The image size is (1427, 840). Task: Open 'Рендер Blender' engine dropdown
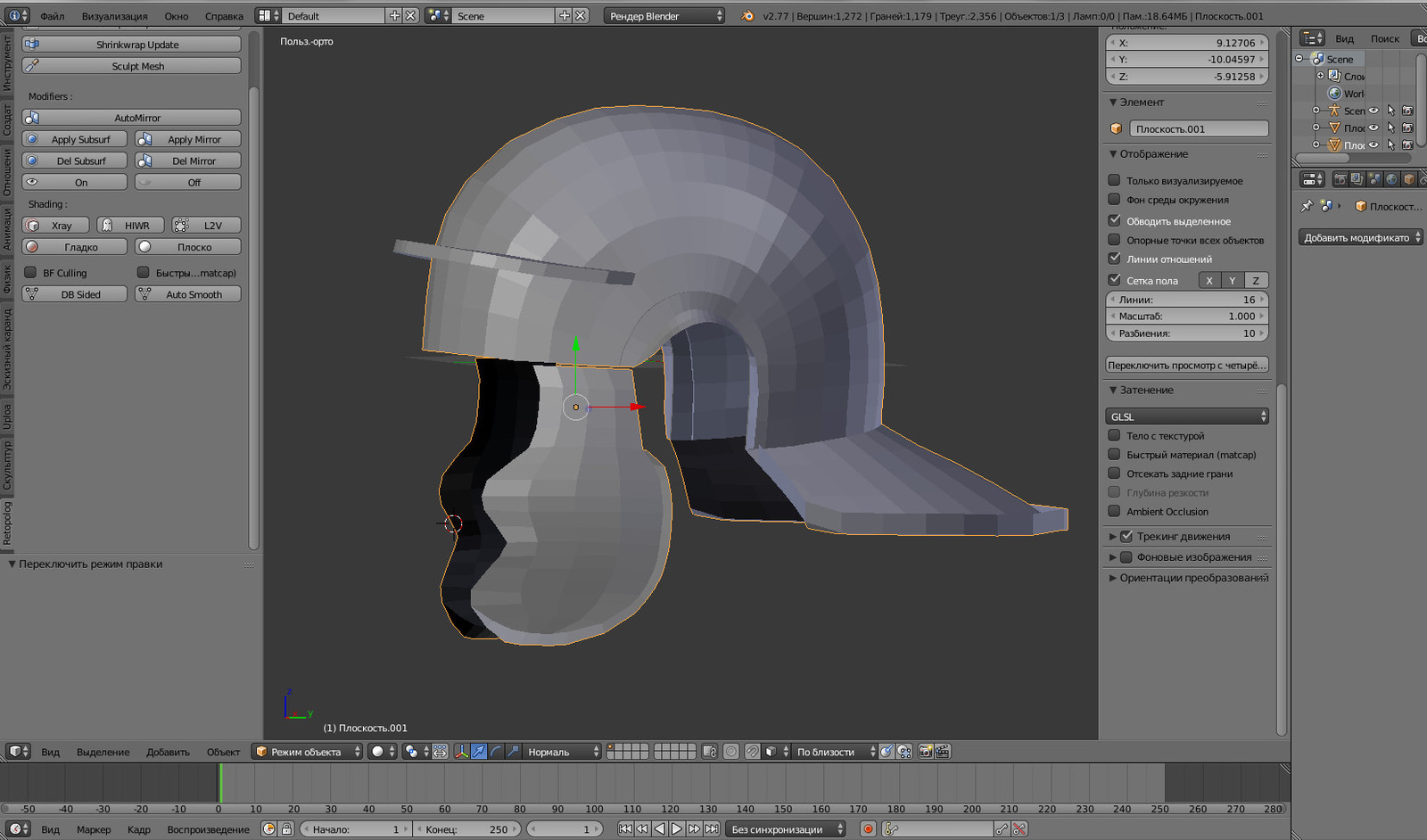(664, 16)
